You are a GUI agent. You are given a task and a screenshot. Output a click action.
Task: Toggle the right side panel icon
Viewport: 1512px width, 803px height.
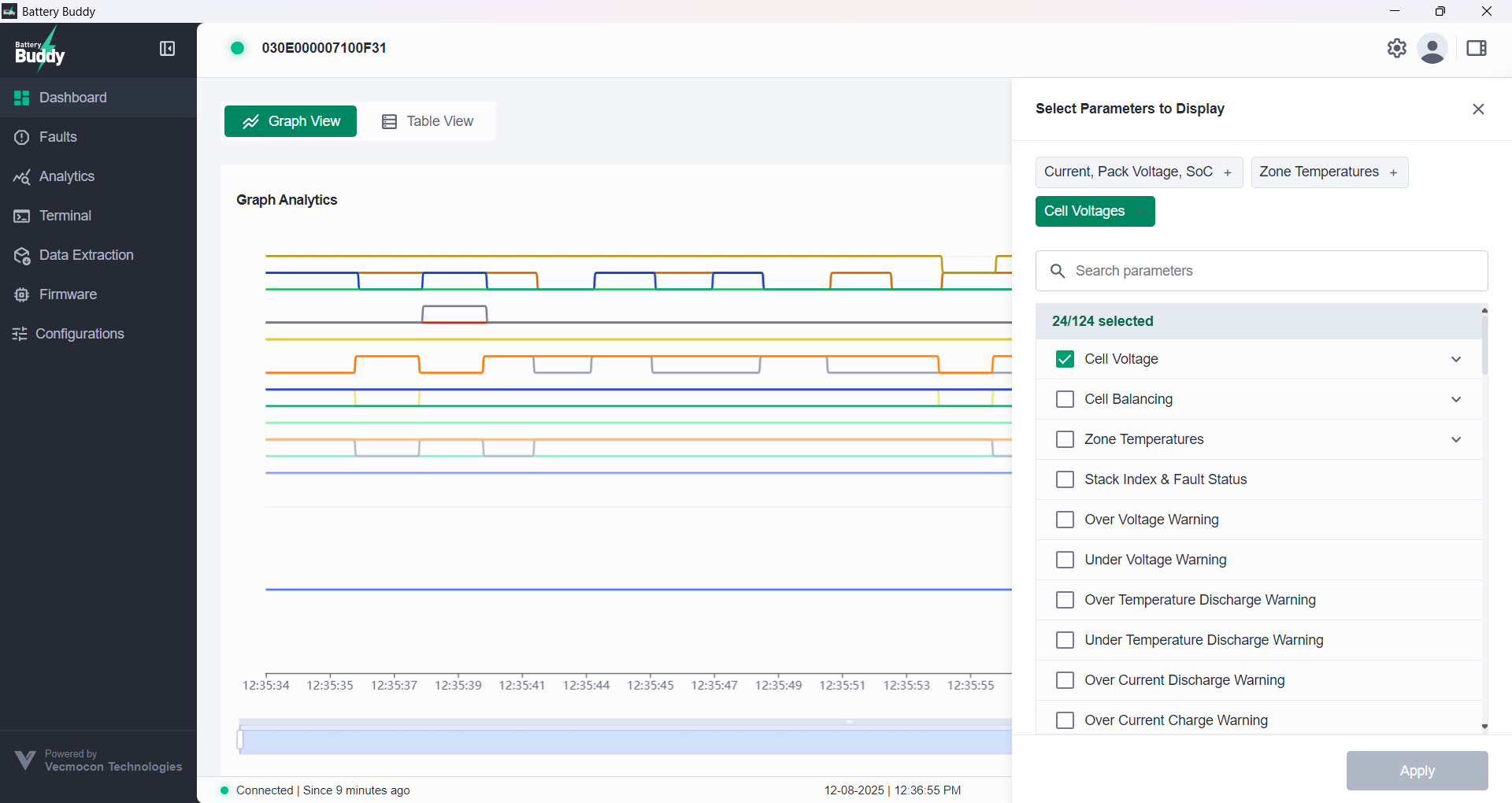coord(1477,49)
